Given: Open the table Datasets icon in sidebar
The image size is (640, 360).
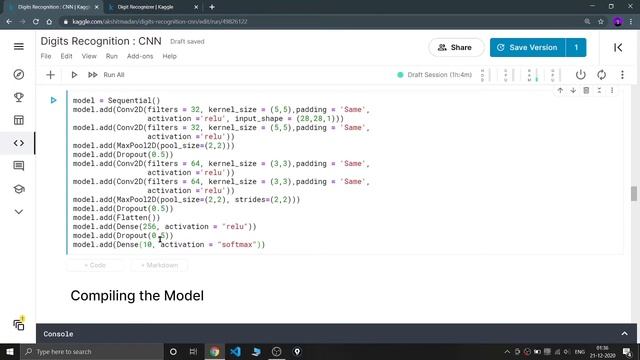Looking at the screenshot, I should click(19, 120).
